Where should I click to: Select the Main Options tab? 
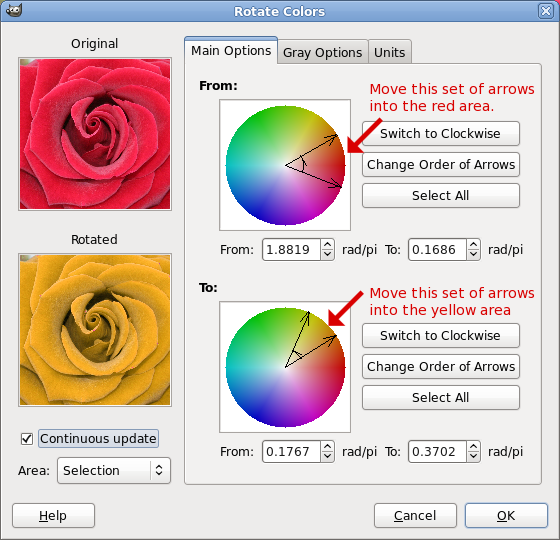231,50
